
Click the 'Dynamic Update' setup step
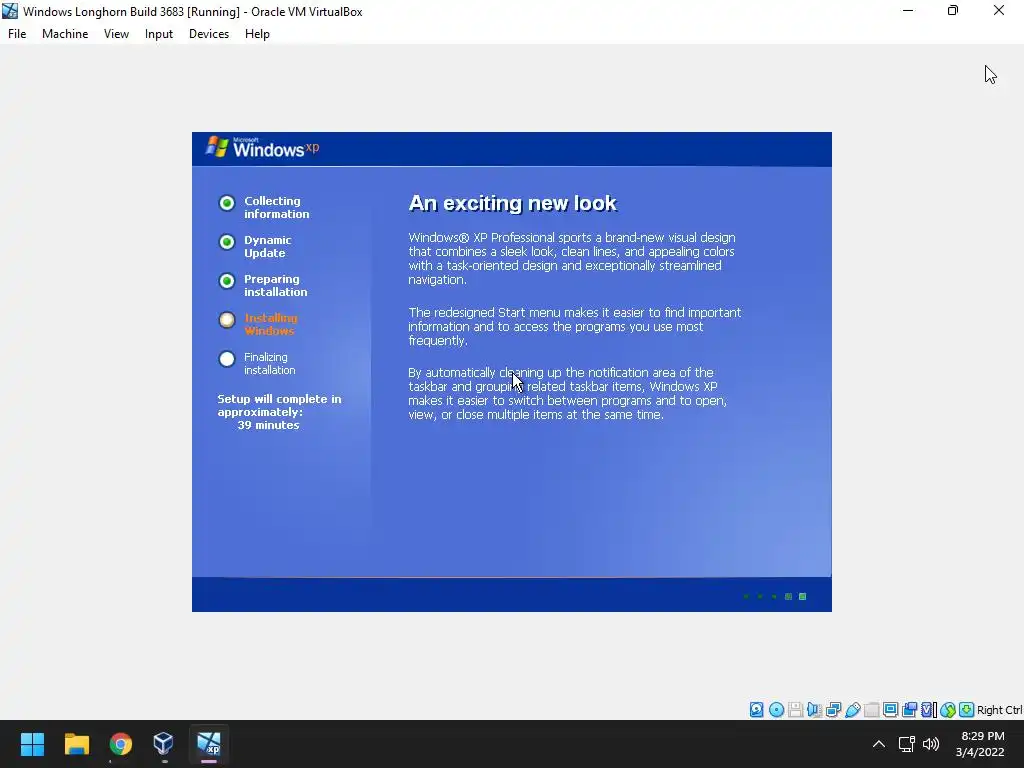pos(268,247)
